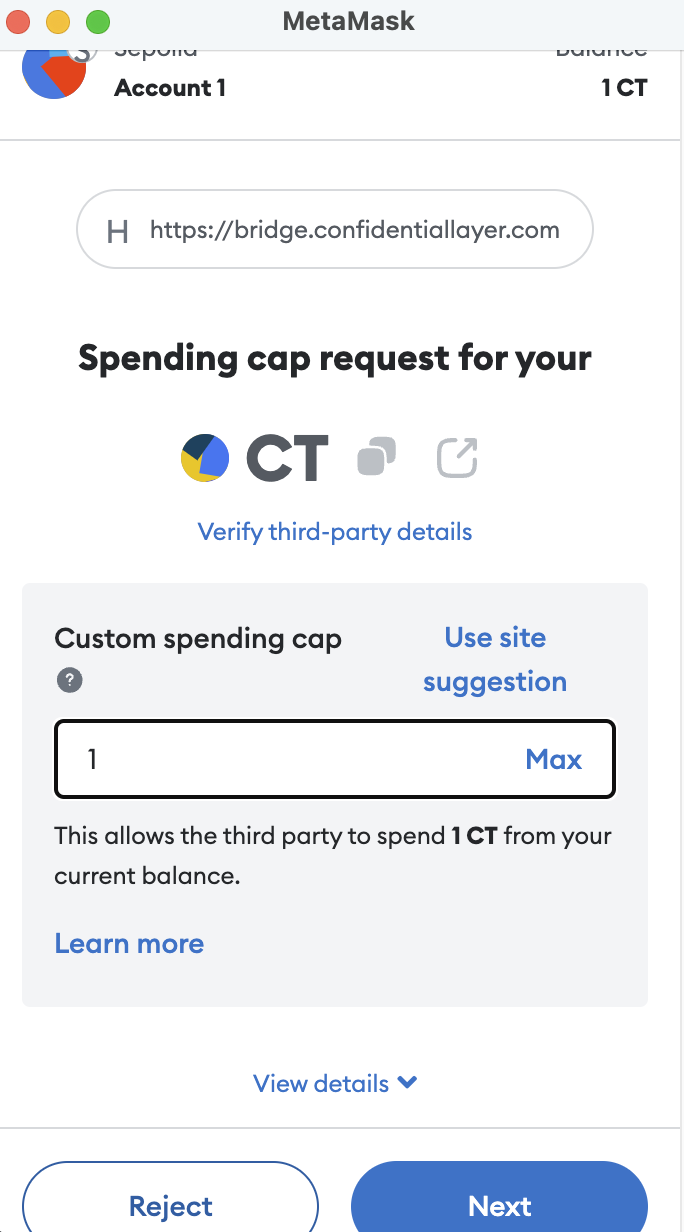Minimize the MetaMask window

(x=59, y=21)
